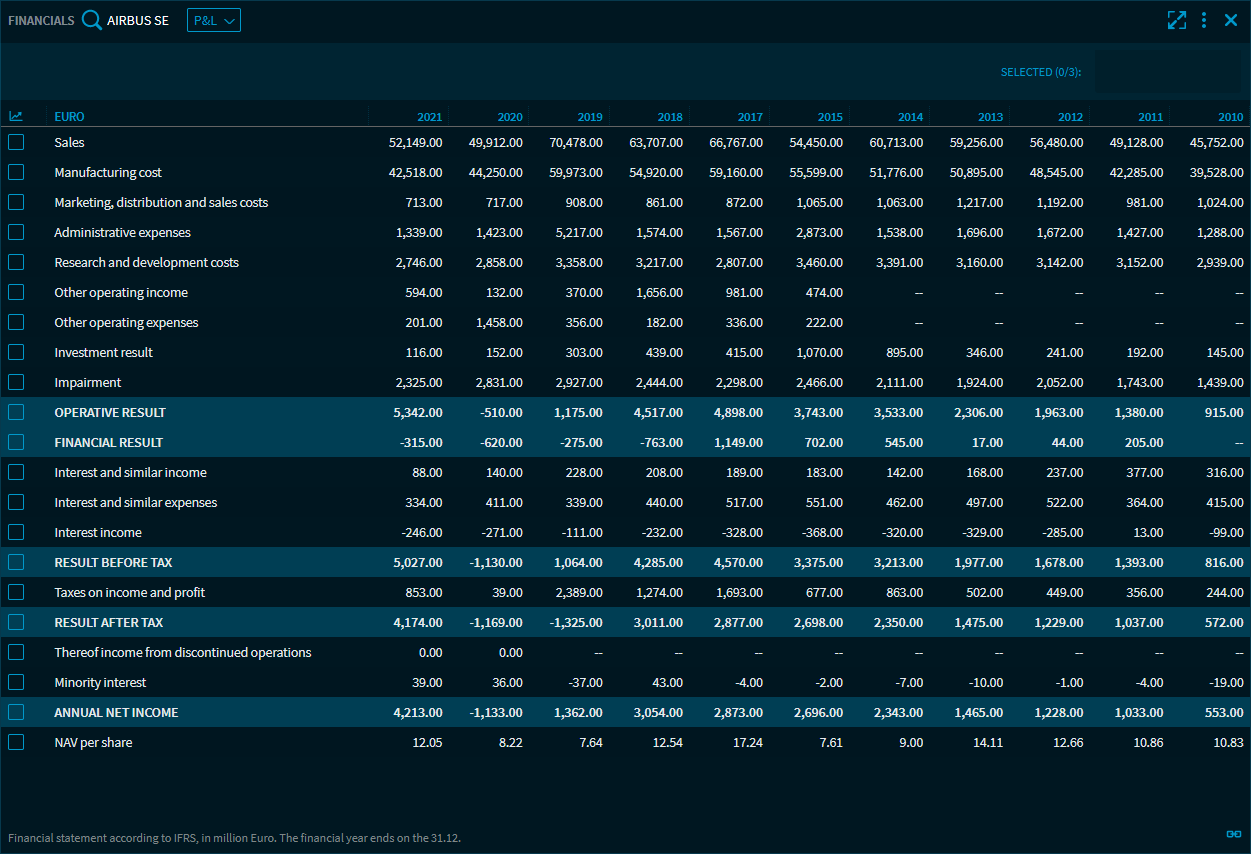Mark the Research and development costs checkbox
The height and width of the screenshot is (854, 1251).
pyautogui.click(x=16, y=263)
